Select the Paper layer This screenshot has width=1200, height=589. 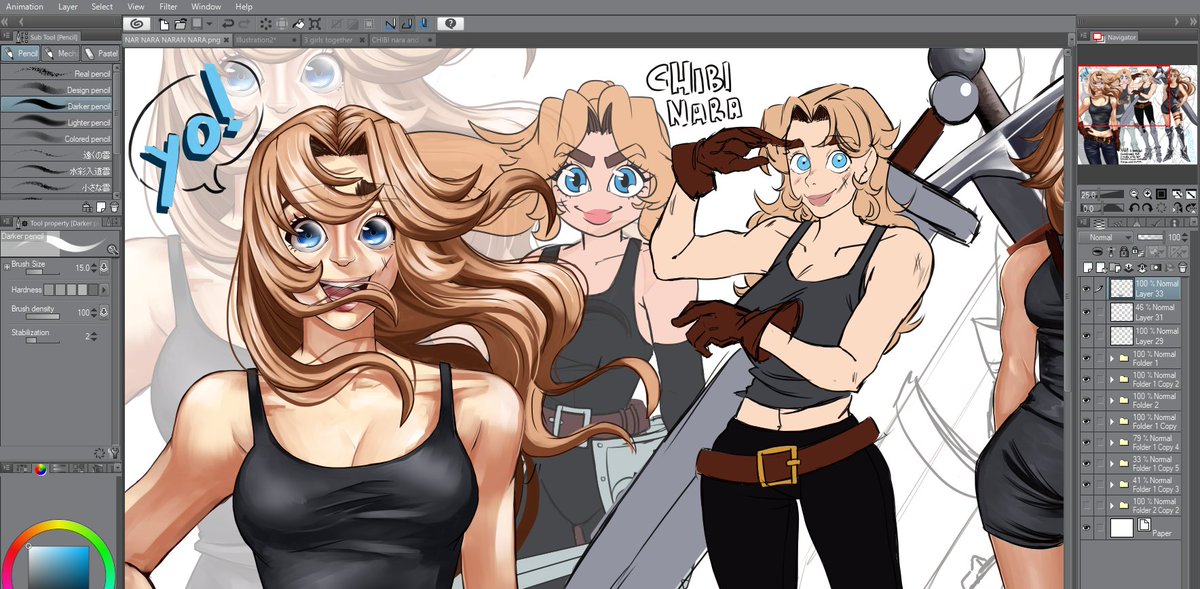(1145, 527)
